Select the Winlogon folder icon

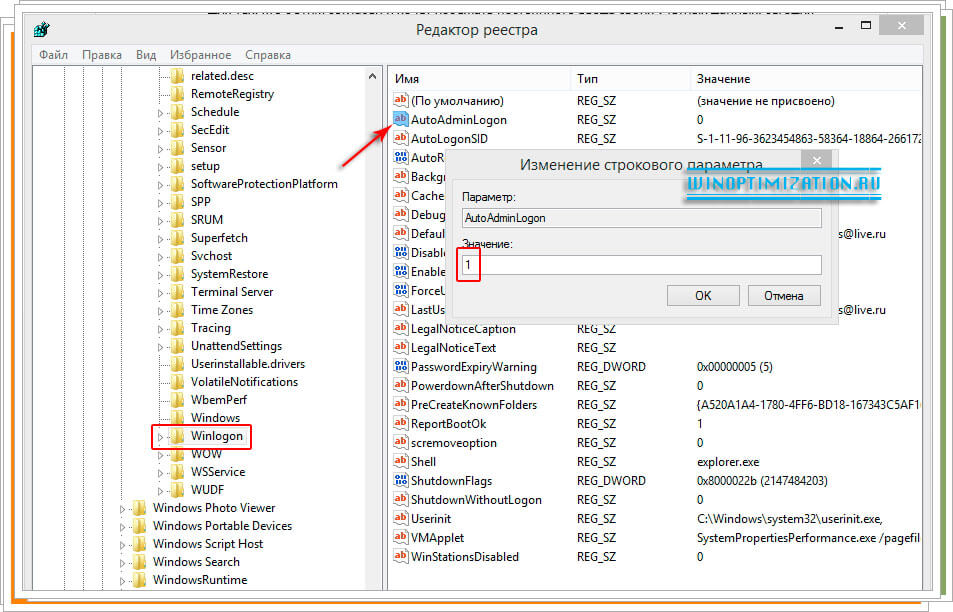click(x=177, y=436)
